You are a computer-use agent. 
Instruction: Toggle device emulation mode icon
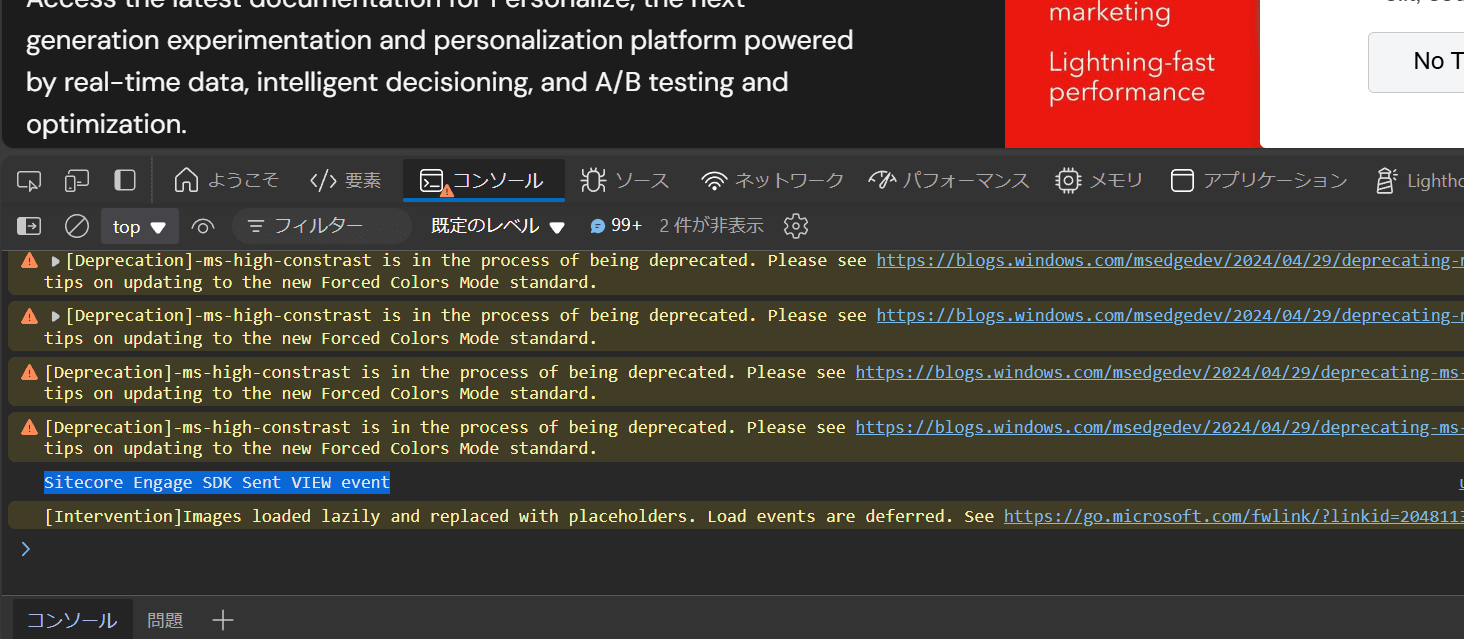pos(77,181)
